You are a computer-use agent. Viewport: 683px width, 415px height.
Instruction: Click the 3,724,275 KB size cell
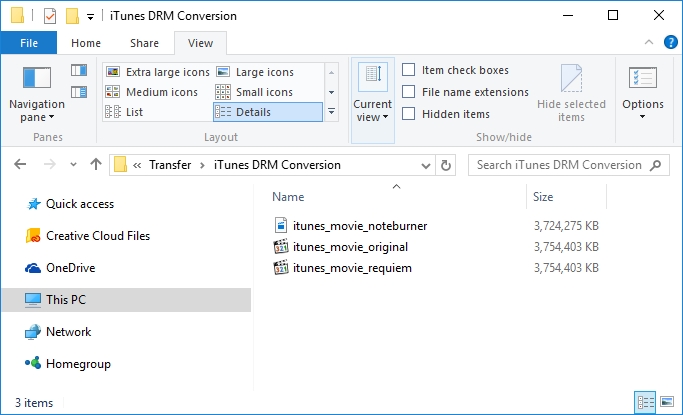(x=566, y=226)
